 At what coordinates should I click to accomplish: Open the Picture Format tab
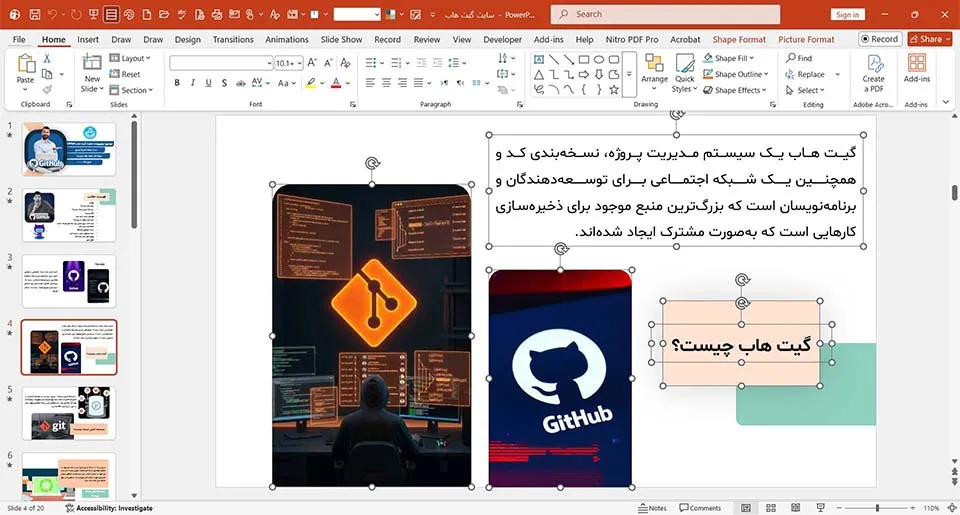click(x=806, y=39)
